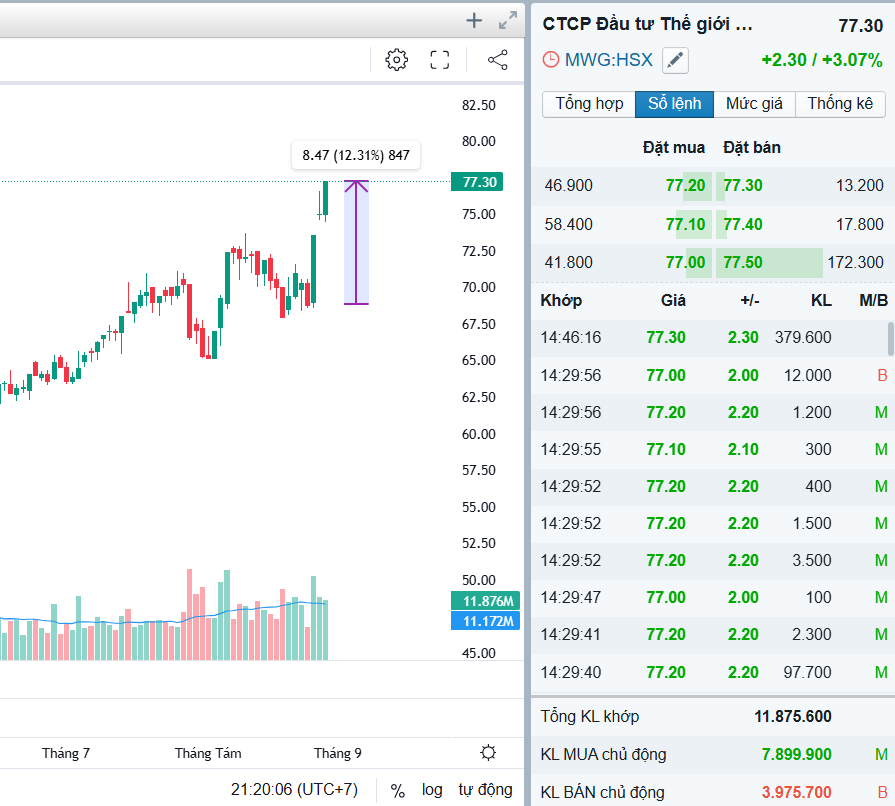Open chart settings gear icon
Image resolution: width=895 pixels, height=806 pixels.
[x=397, y=60]
